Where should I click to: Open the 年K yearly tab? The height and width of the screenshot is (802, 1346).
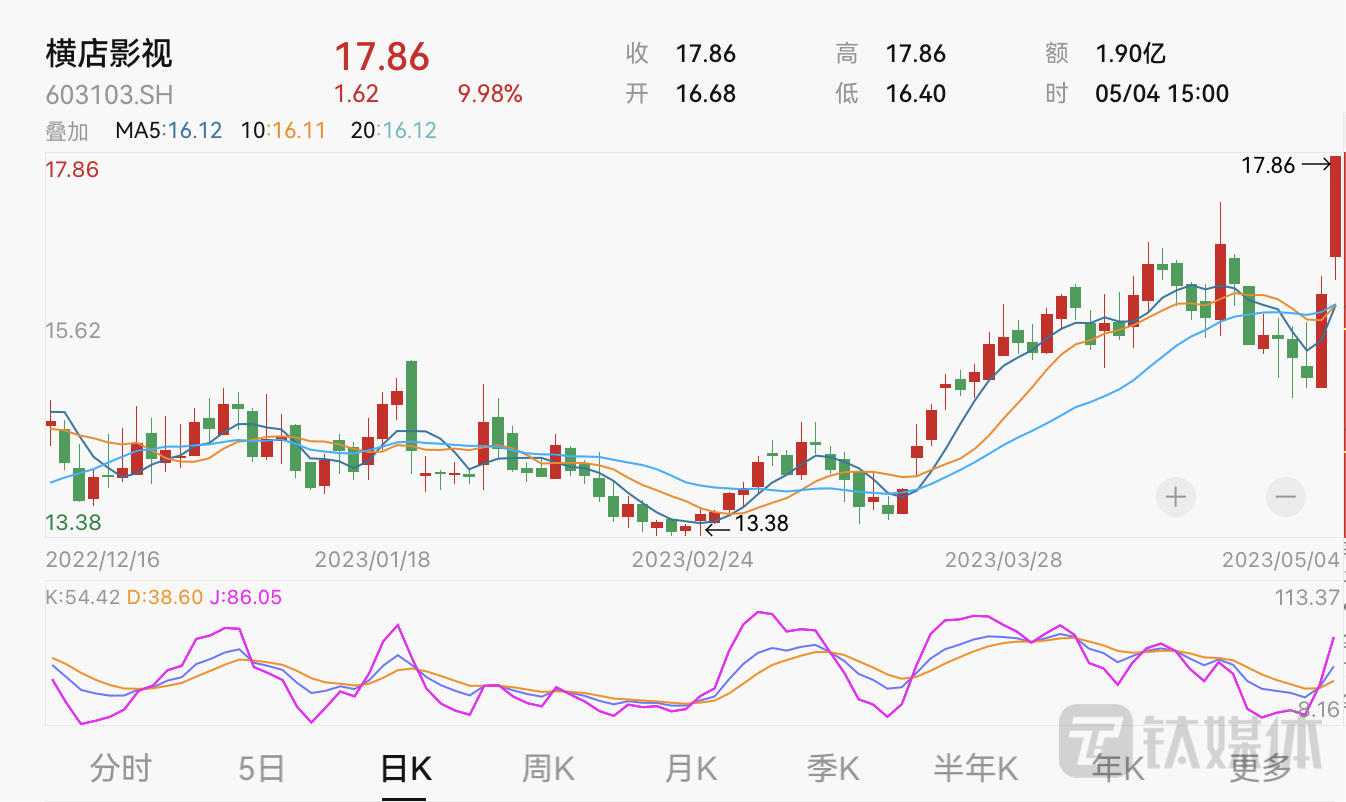pyautogui.click(x=1118, y=768)
